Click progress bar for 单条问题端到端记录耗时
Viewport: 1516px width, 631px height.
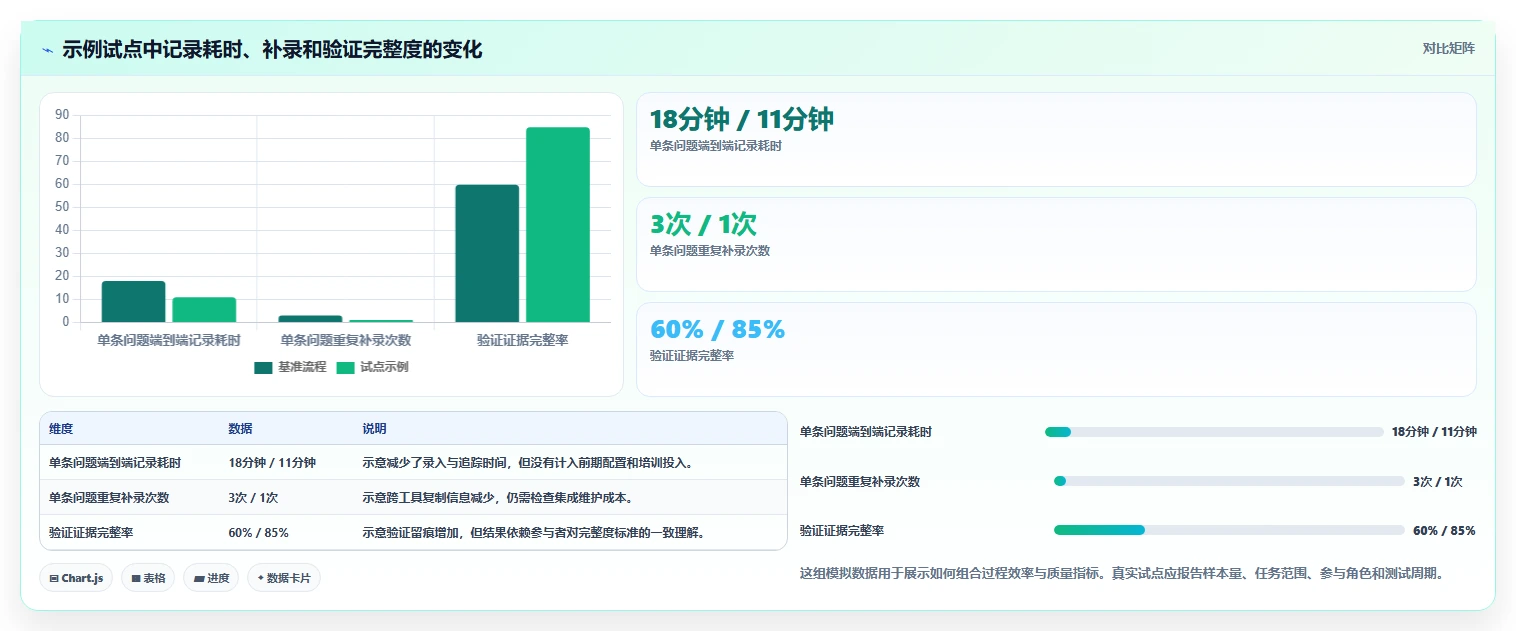(1214, 432)
